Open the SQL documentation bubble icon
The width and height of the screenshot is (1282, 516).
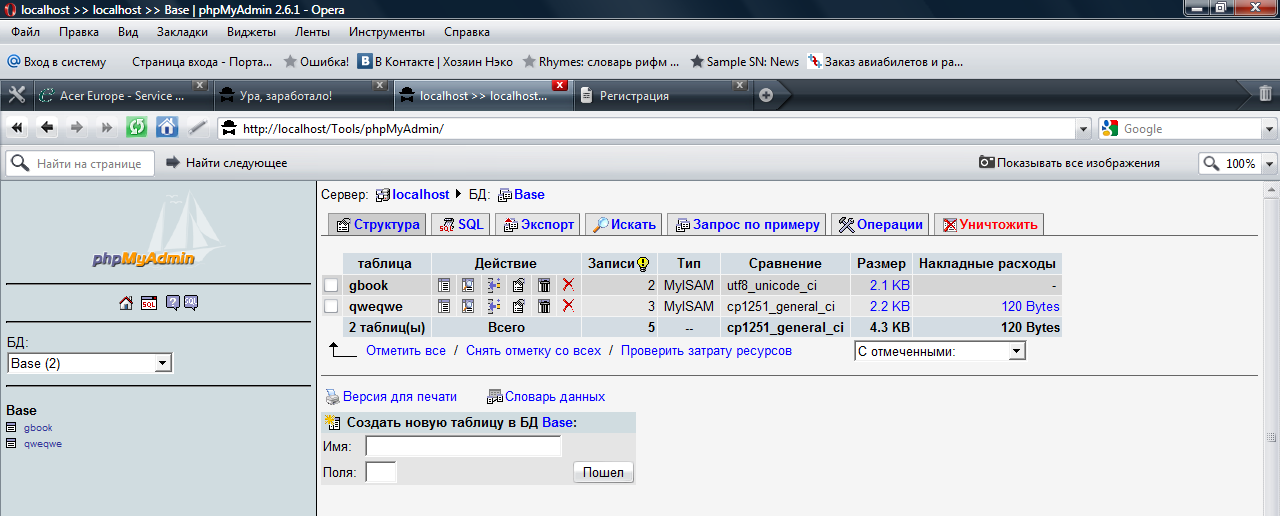[191, 302]
